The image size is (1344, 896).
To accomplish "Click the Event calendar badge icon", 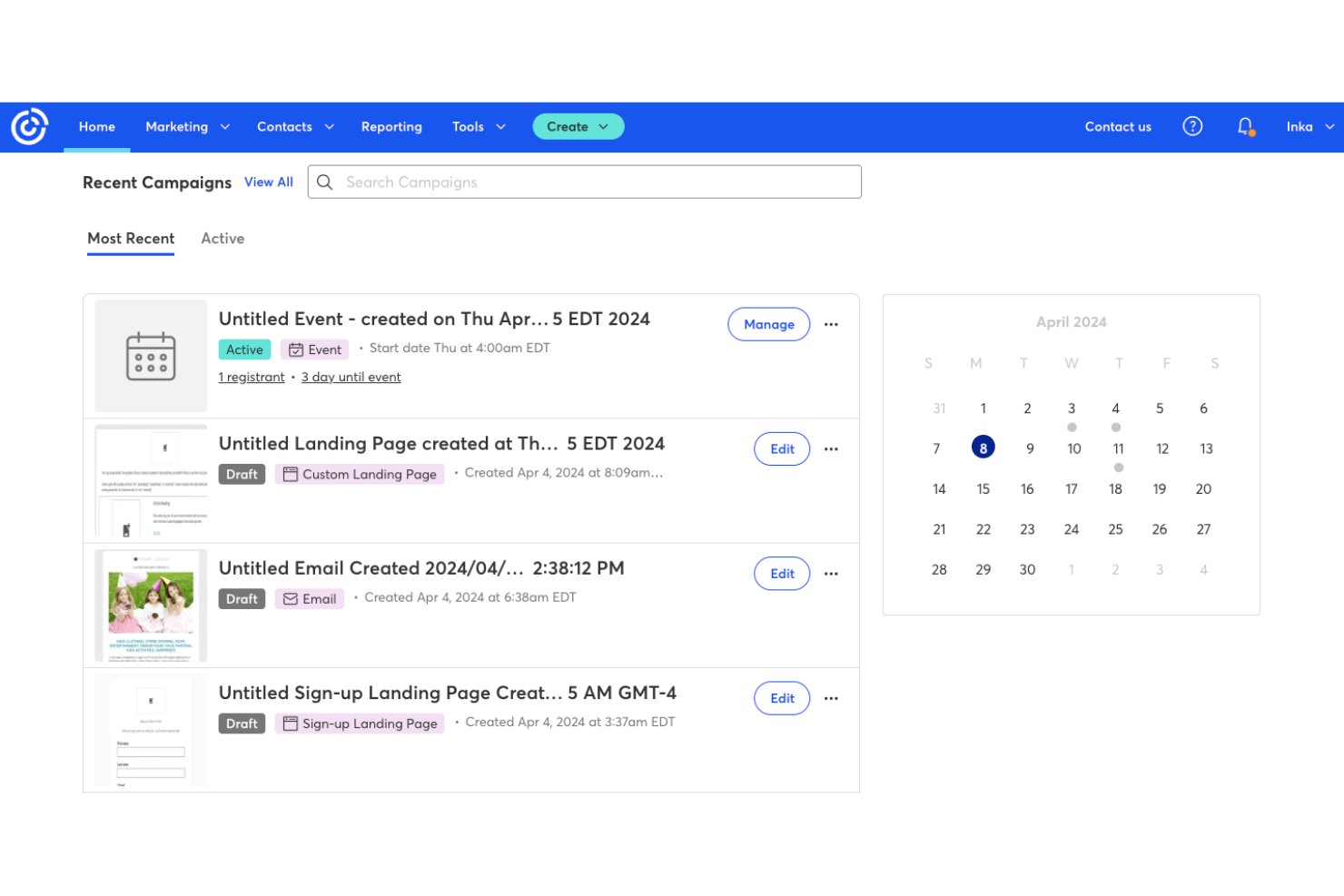I will coord(294,349).
